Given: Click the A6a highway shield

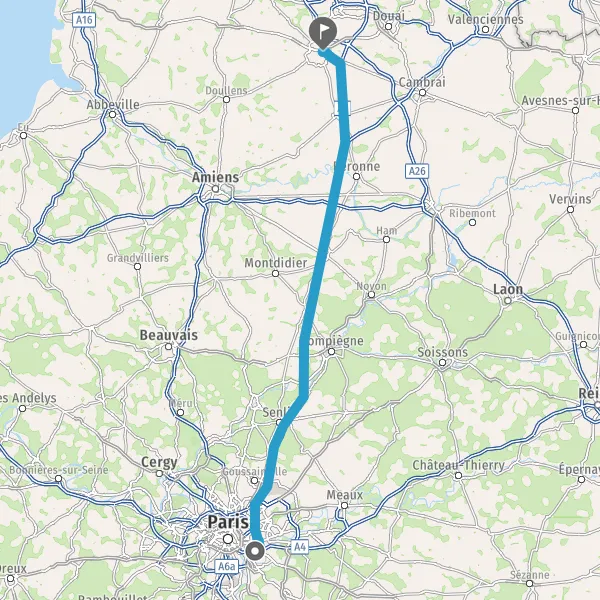Looking at the screenshot, I should click(x=226, y=566).
